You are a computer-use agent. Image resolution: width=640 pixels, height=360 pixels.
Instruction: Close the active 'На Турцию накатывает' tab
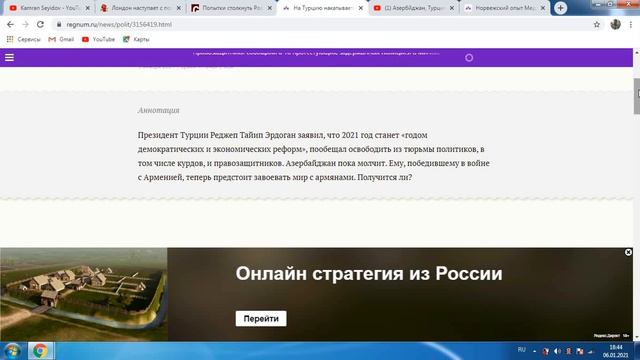360,8
